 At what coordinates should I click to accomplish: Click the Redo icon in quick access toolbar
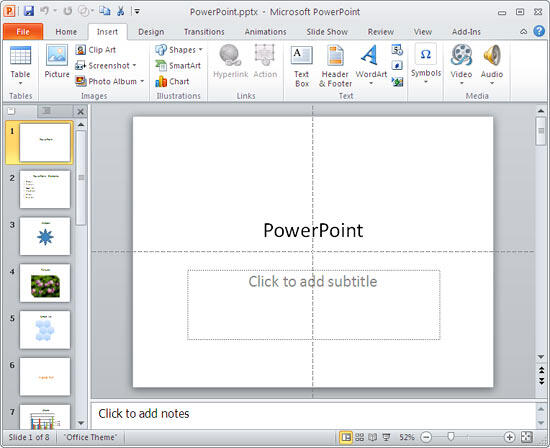coord(67,11)
